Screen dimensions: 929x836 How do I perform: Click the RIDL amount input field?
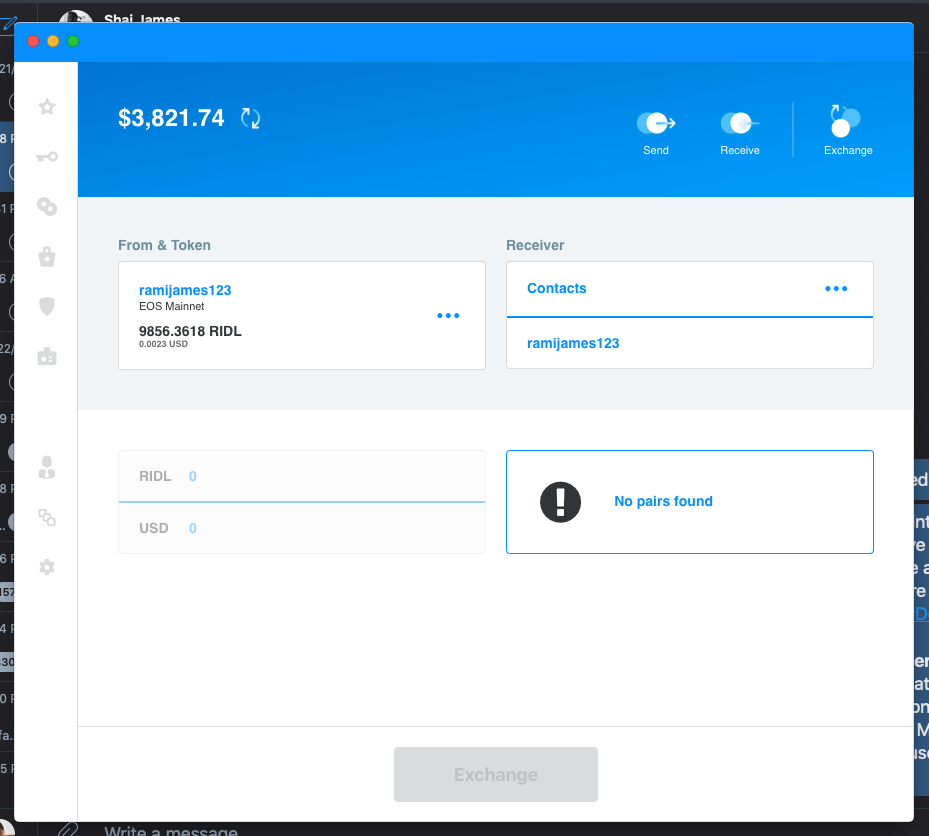click(300, 476)
